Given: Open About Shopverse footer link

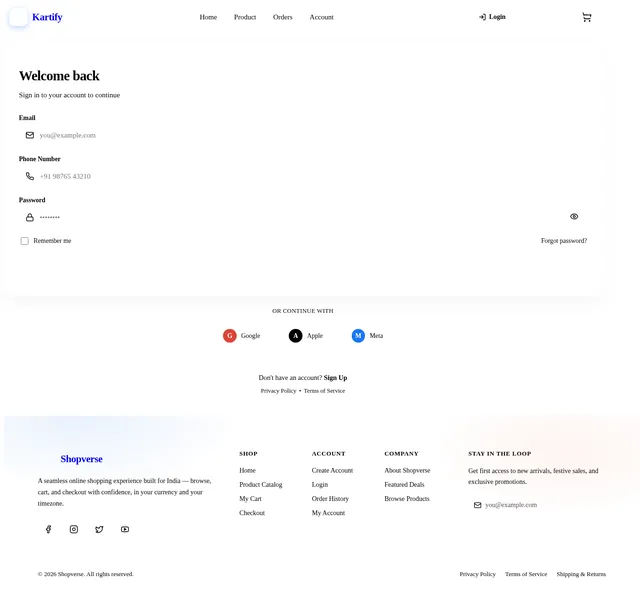Looking at the screenshot, I should coord(407,471).
